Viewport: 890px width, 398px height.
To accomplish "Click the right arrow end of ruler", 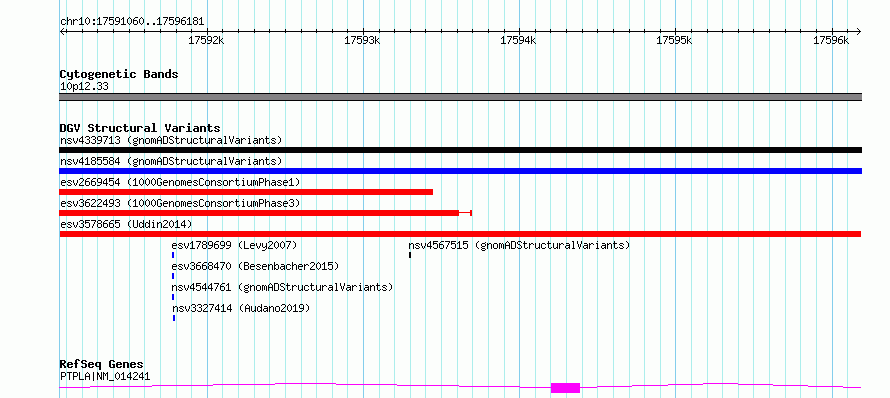I will [x=859, y=31].
